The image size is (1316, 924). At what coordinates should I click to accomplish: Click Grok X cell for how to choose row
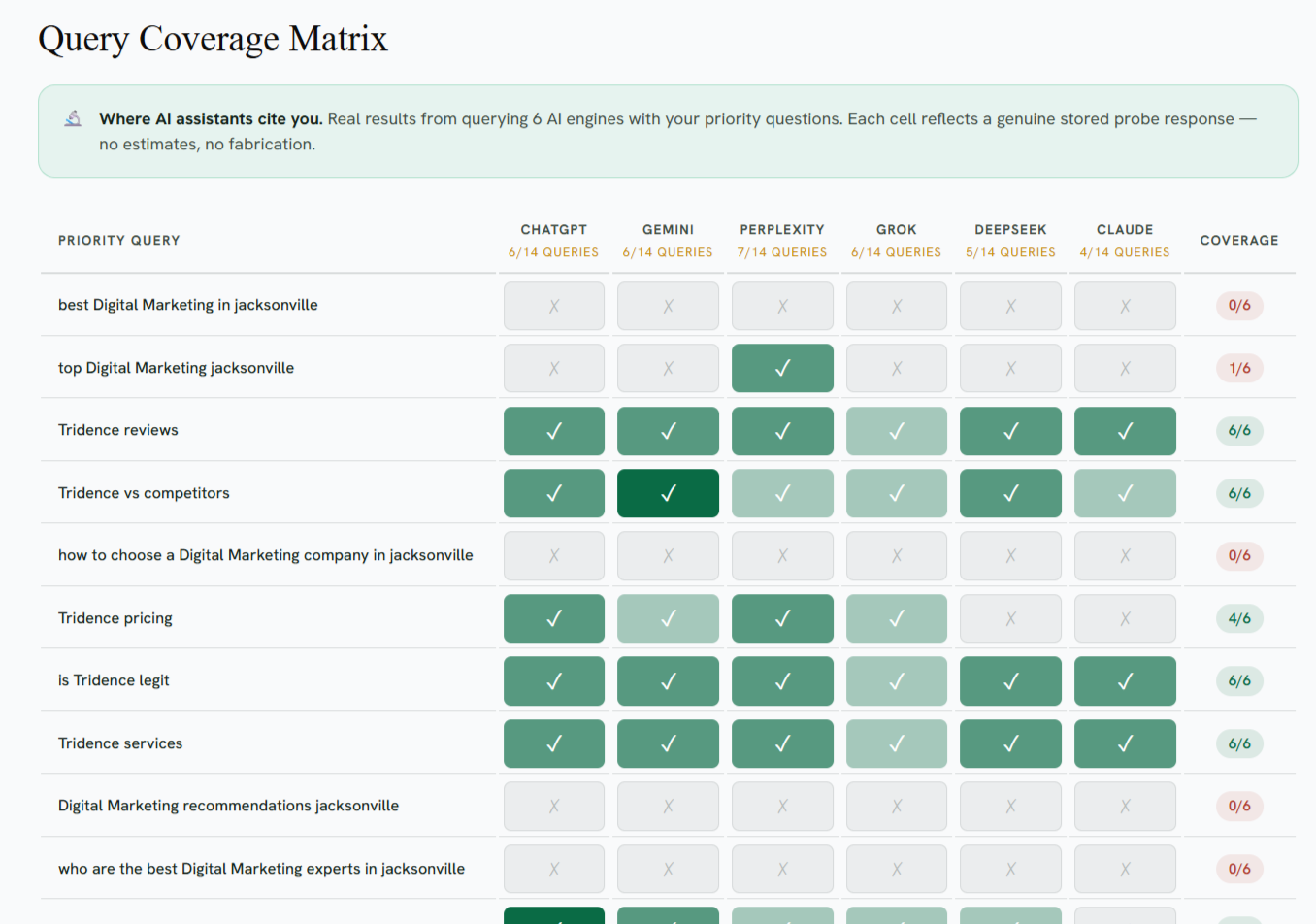[897, 556]
